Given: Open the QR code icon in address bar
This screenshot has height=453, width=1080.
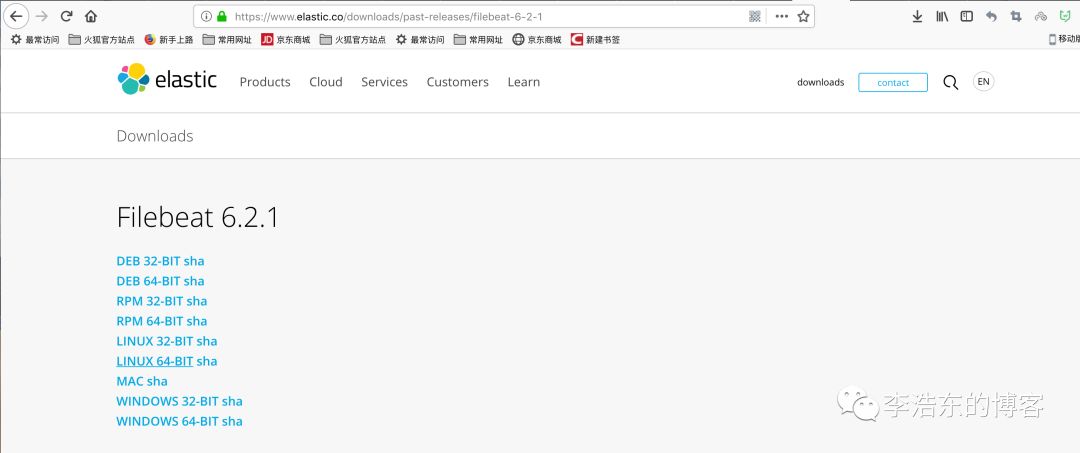Looking at the screenshot, I should point(755,17).
